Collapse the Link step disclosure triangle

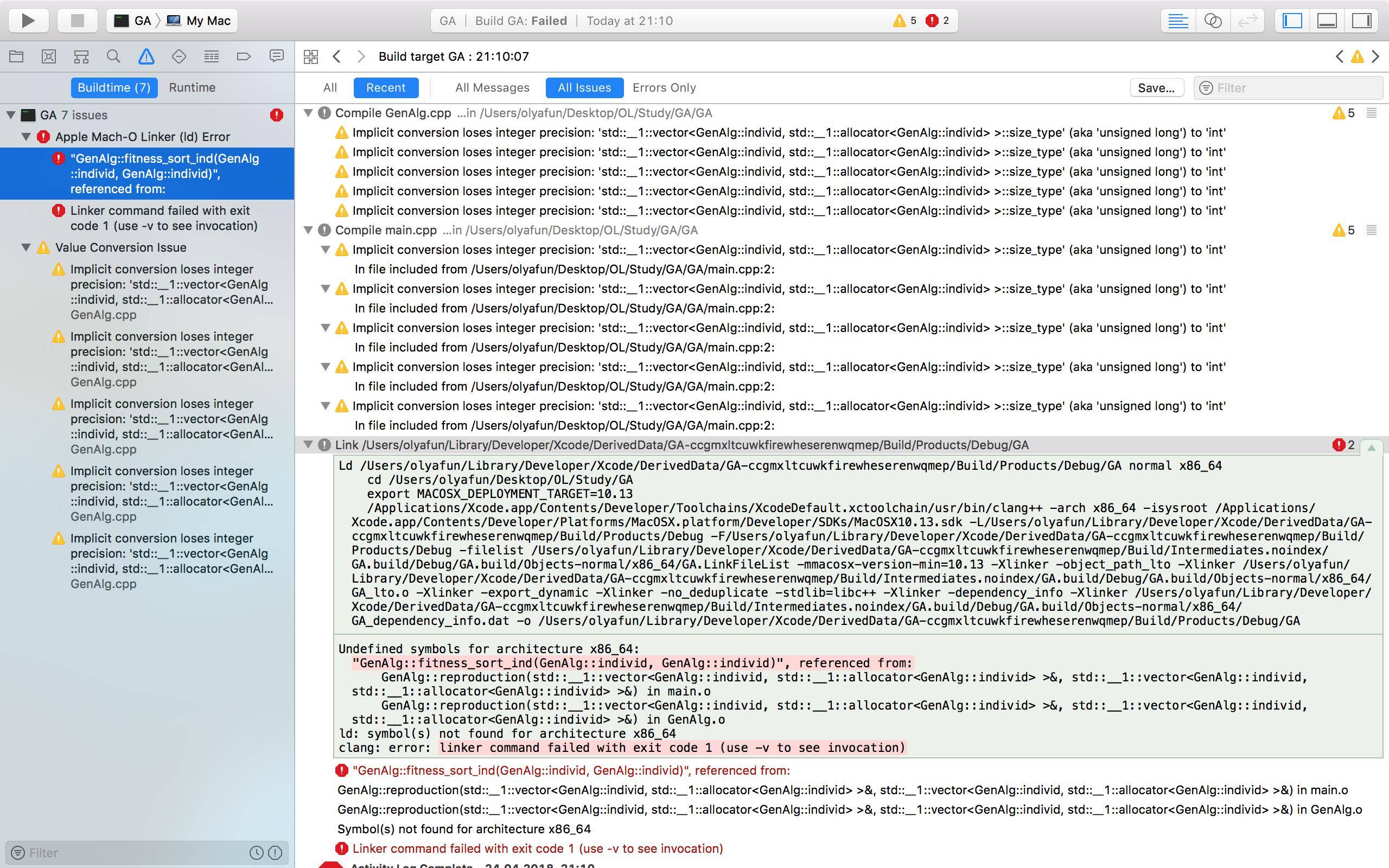pyautogui.click(x=308, y=445)
